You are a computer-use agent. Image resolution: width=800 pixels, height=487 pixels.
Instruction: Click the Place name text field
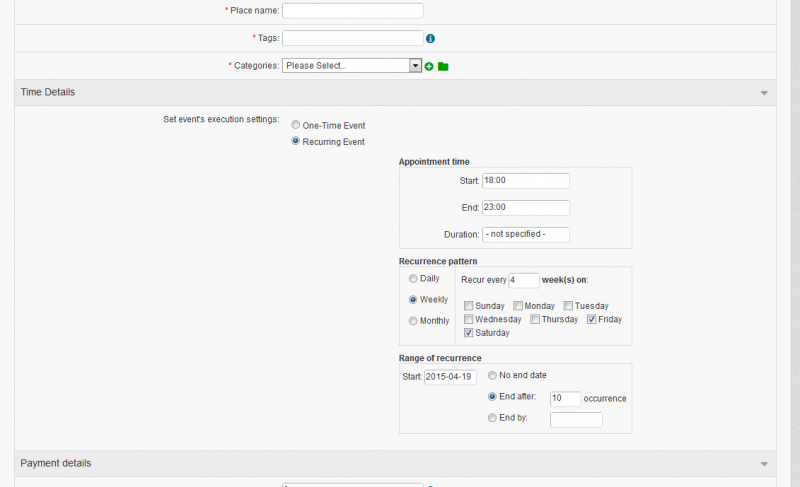point(353,11)
